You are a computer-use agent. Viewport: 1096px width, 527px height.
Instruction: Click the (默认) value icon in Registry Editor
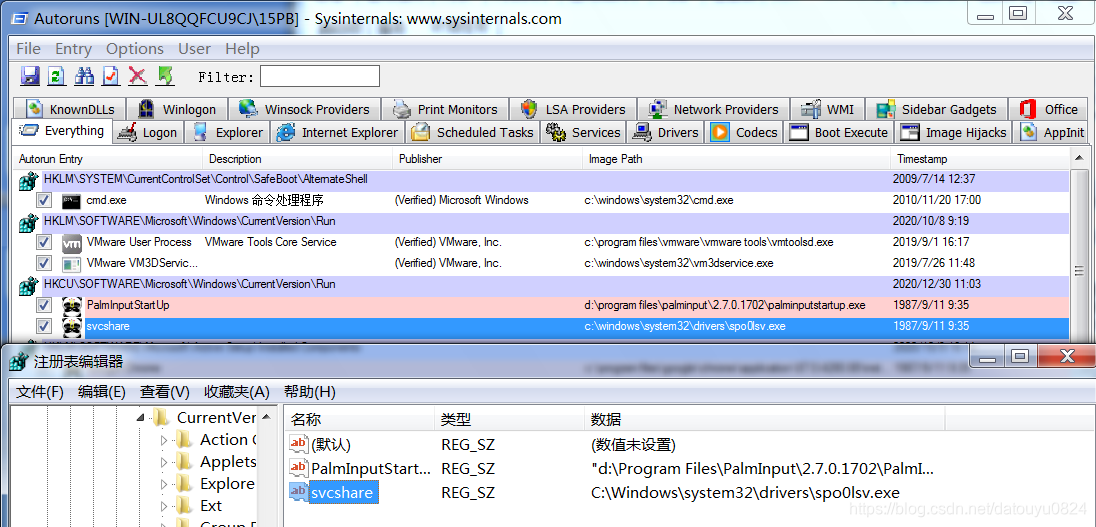(299, 444)
